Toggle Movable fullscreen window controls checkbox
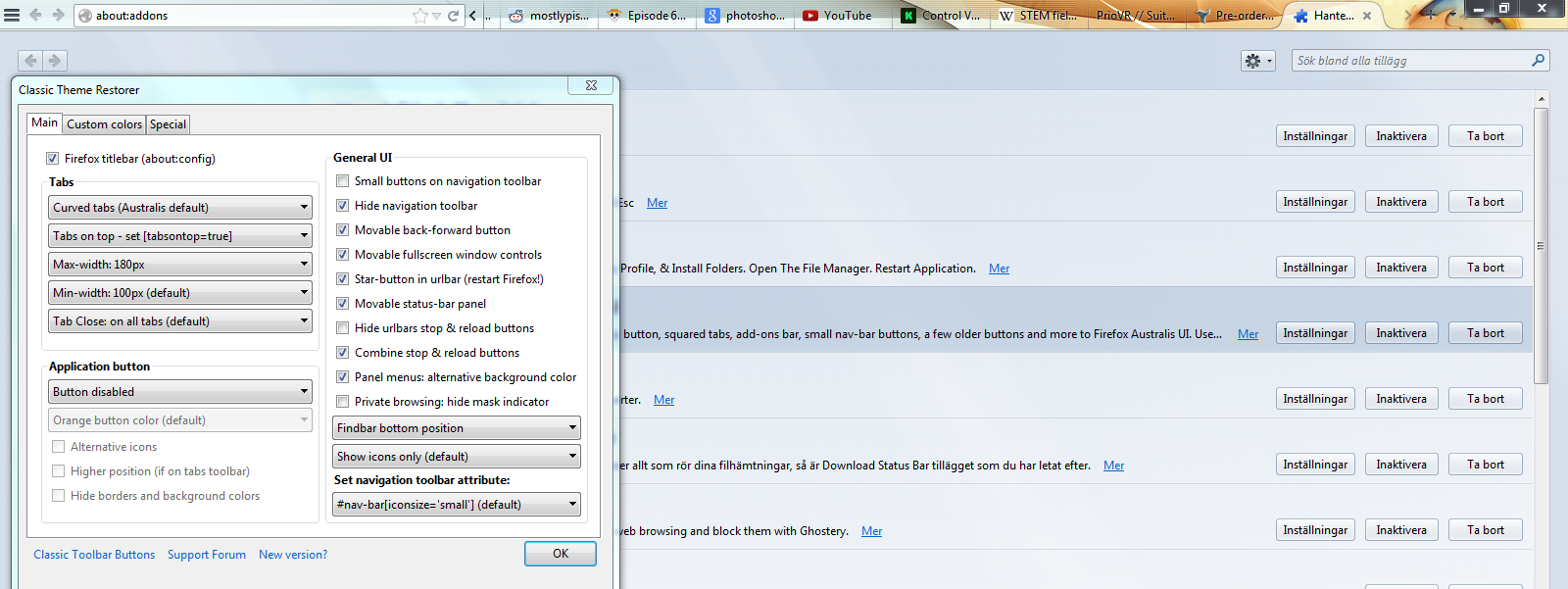The width and height of the screenshot is (1568, 589). 342,255
